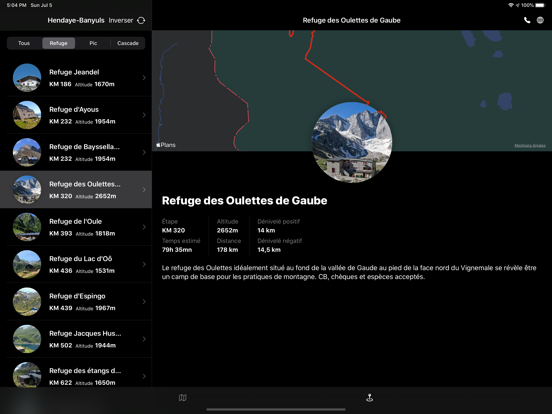Image resolution: width=552 pixels, height=414 pixels.
Task: Select Refuge d'Espingo title text
Action: tap(77, 296)
